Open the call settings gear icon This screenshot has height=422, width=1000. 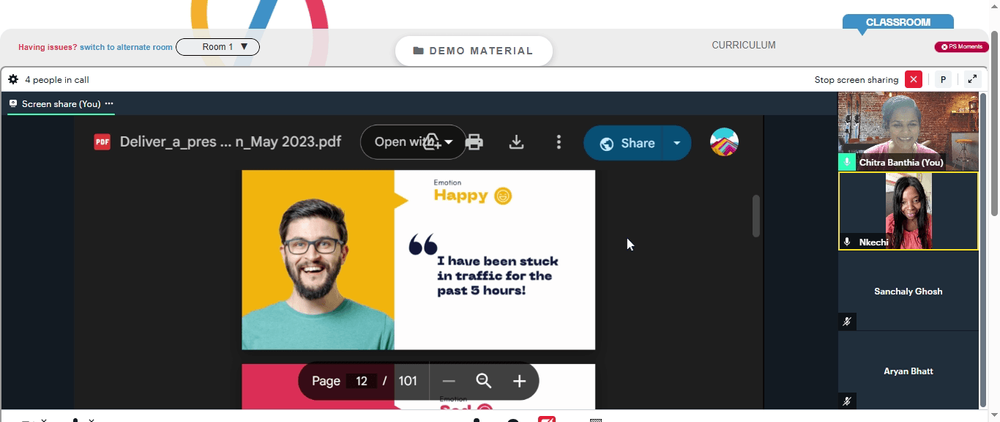point(13,80)
